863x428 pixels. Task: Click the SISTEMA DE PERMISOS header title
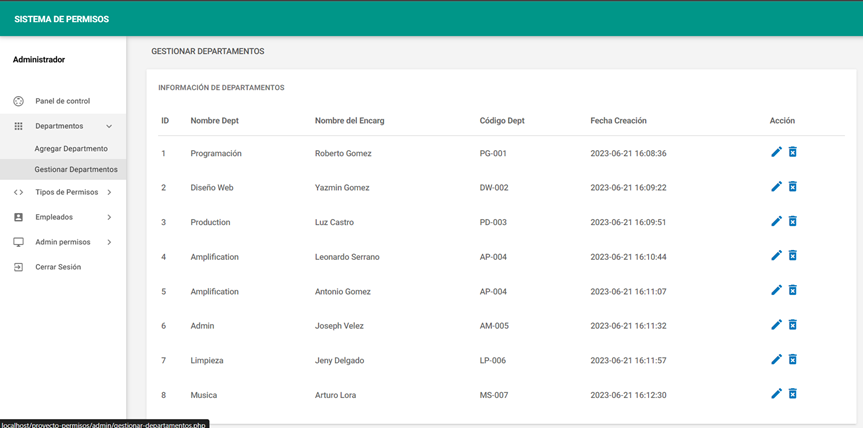tap(62, 19)
